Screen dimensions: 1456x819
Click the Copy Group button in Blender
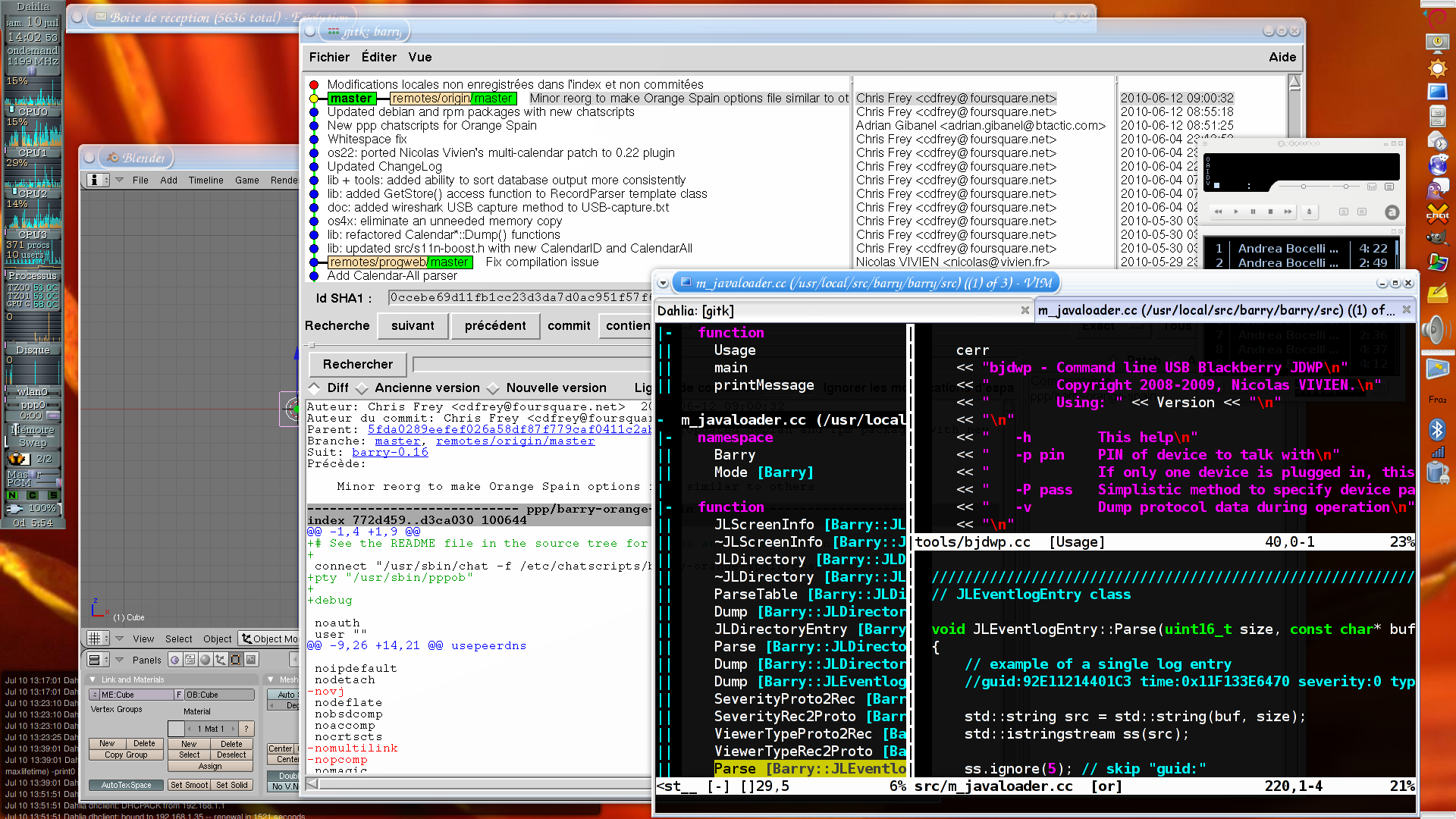[x=126, y=755]
